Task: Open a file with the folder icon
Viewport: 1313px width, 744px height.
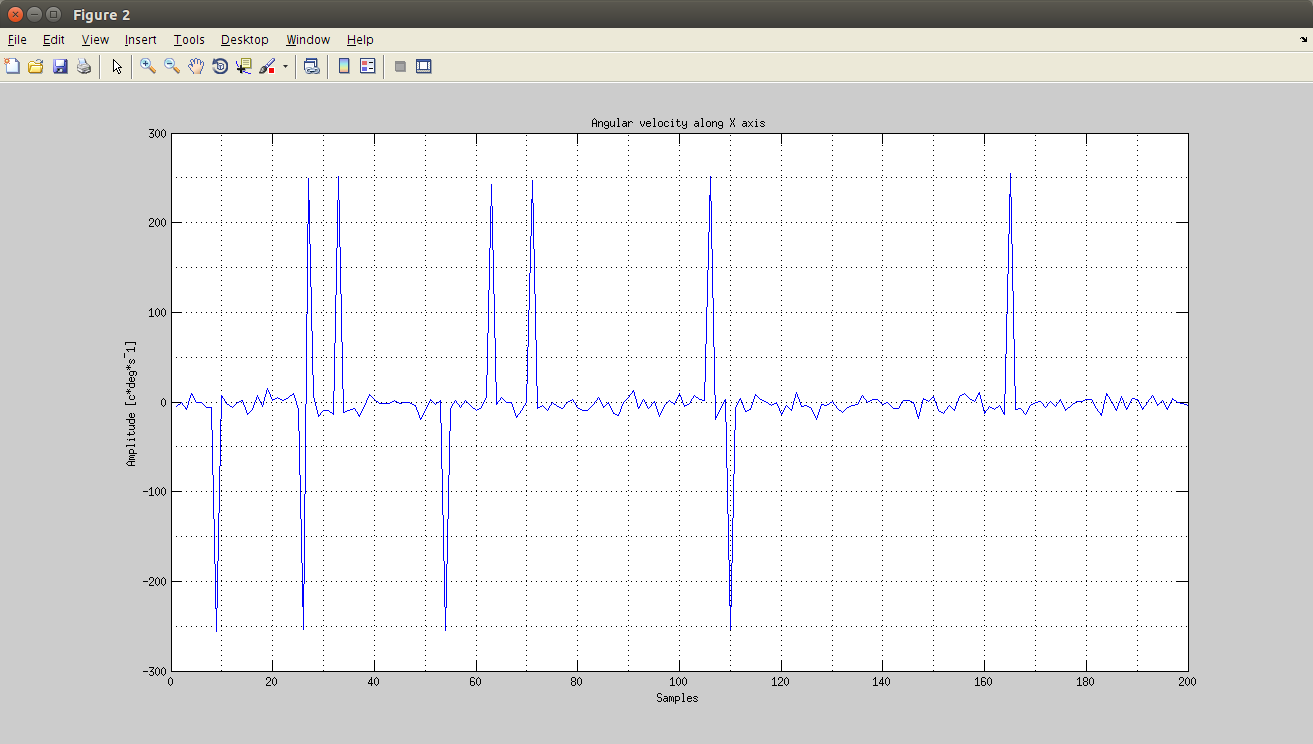Action: 36,67
